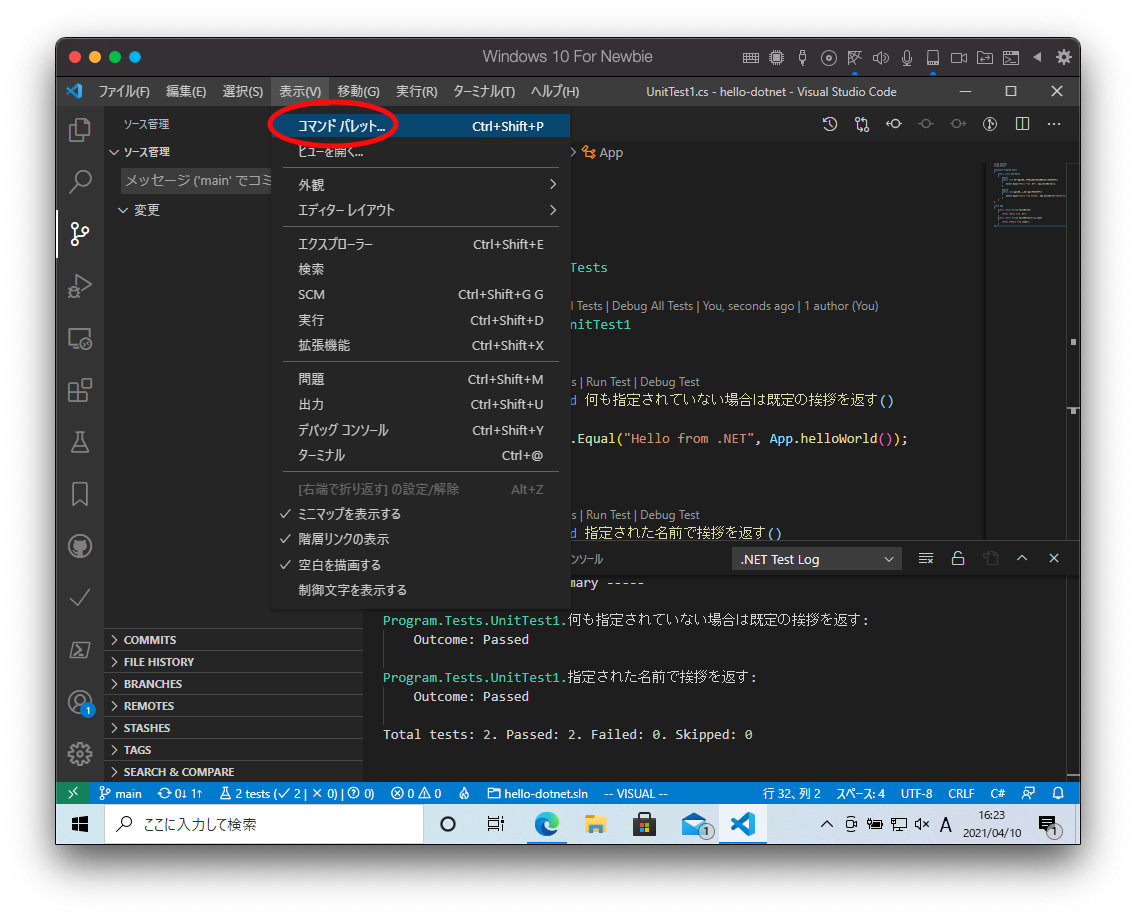1136x918 pixels.
Task: Click the split editor icon
Action: (x=1022, y=124)
